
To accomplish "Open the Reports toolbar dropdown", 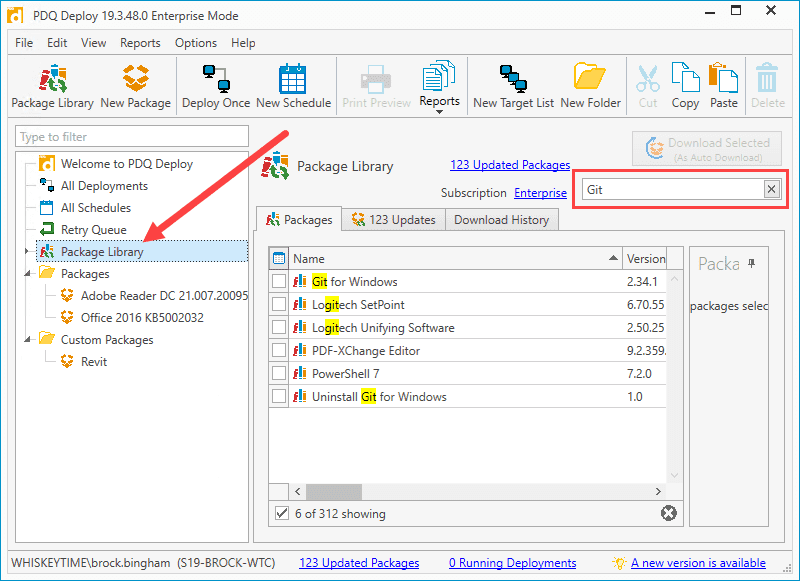I will tap(439, 86).
